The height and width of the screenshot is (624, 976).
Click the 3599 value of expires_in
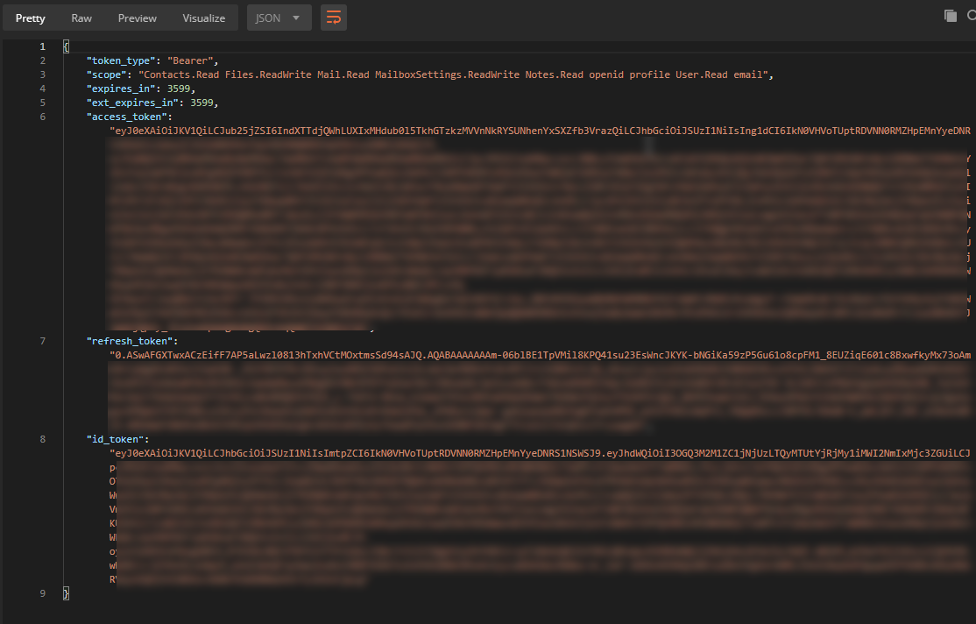[x=179, y=88]
